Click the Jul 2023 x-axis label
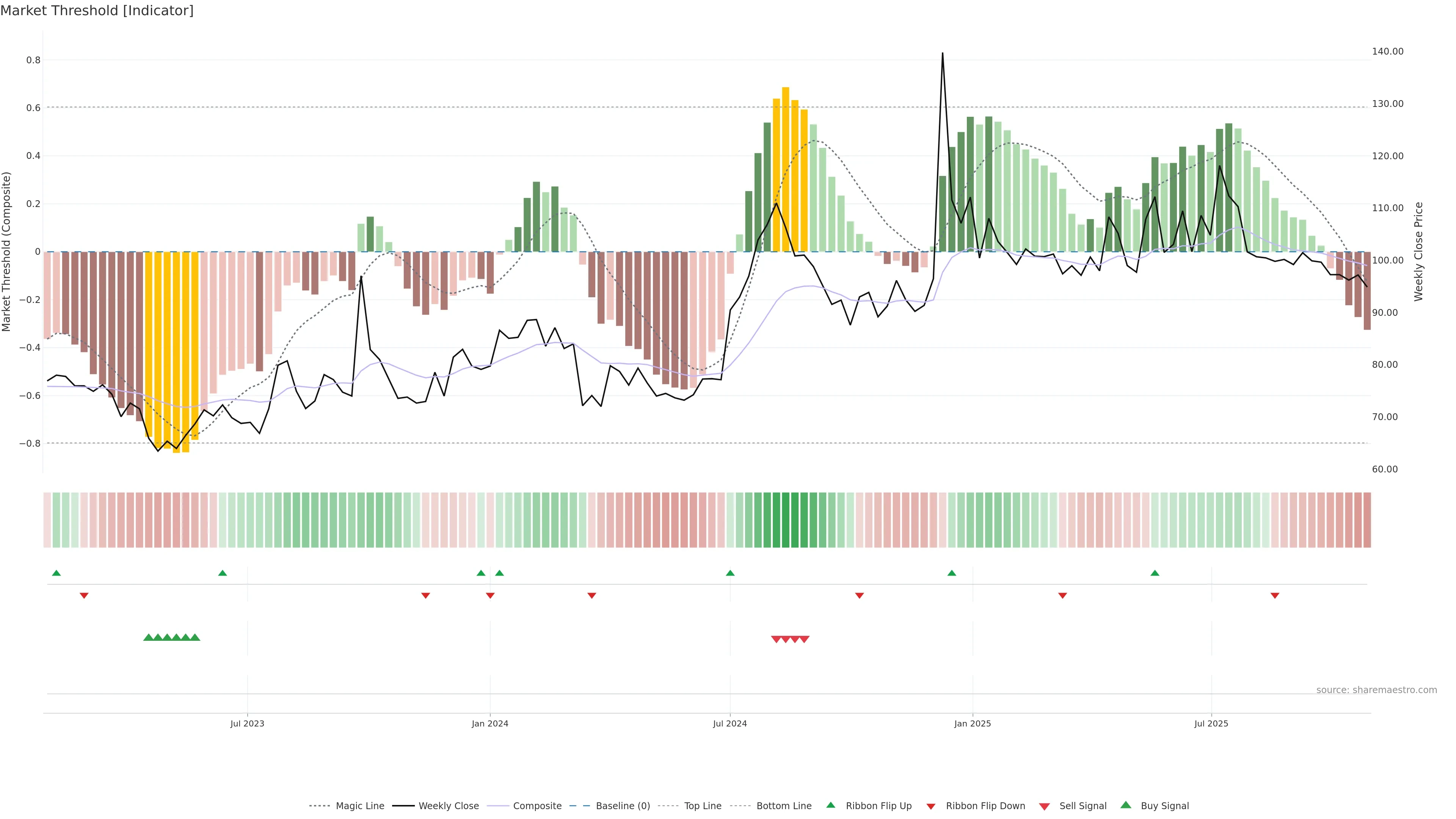Image resolution: width=1456 pixels, height=819 pixels. [247, 723]
